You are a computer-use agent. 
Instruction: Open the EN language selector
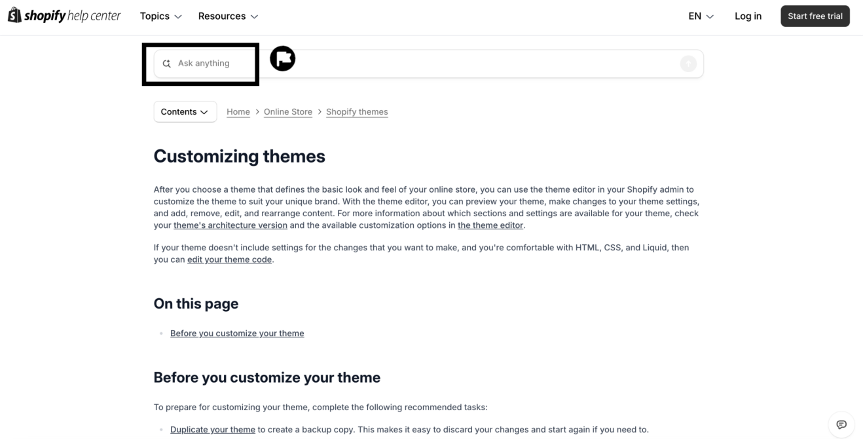[701, 16]
